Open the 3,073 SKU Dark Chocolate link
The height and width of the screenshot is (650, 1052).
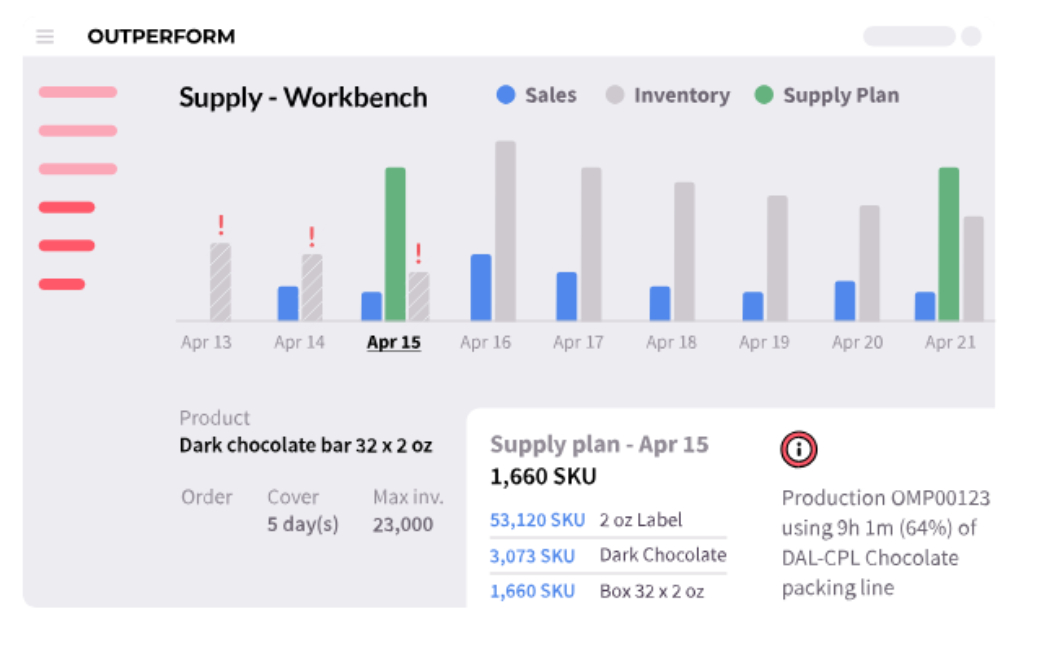(x=532, y=556)
